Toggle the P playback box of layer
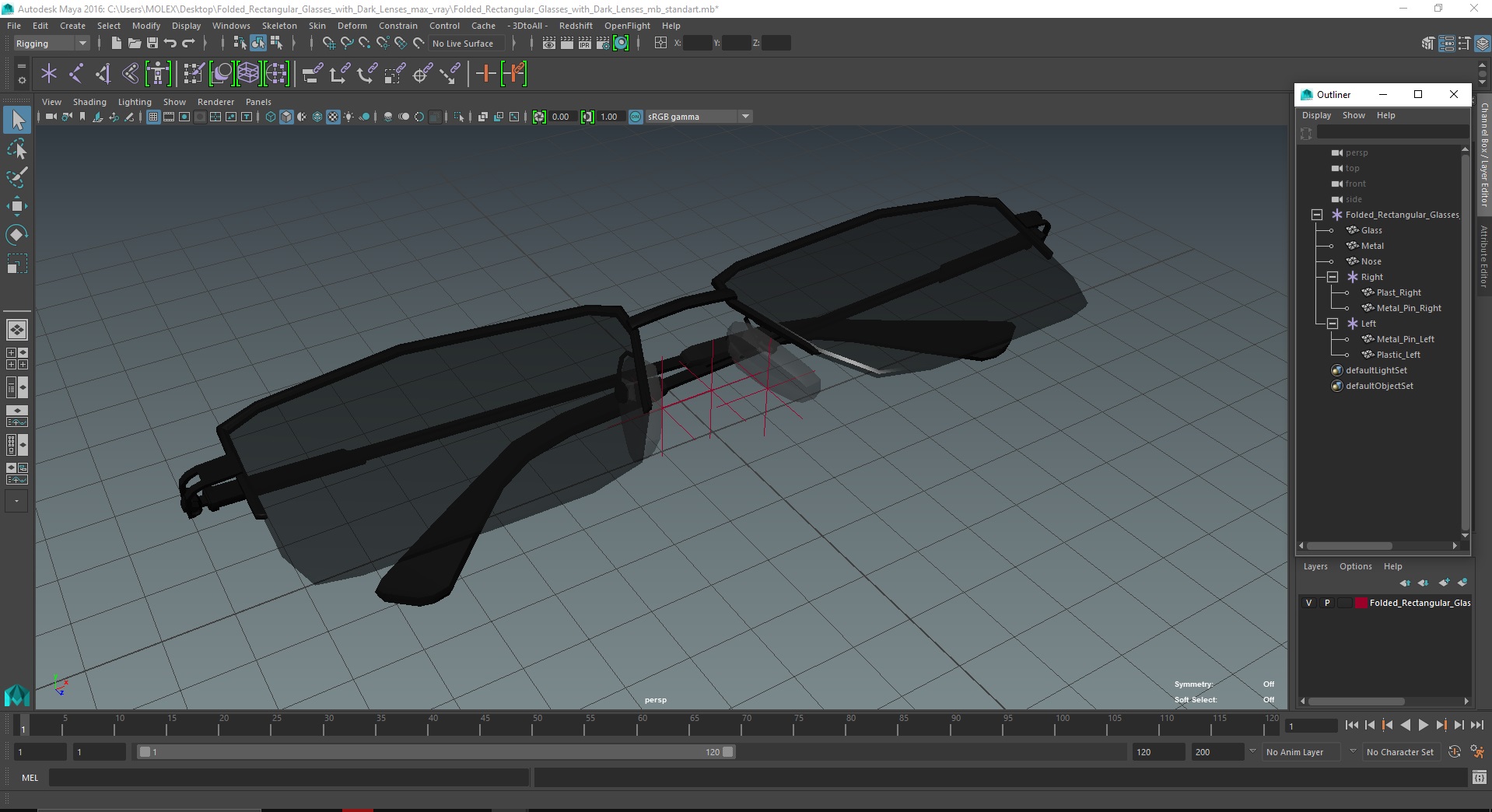The image size is (1492, 812). pyautogui.click(x=1327, y=603)
